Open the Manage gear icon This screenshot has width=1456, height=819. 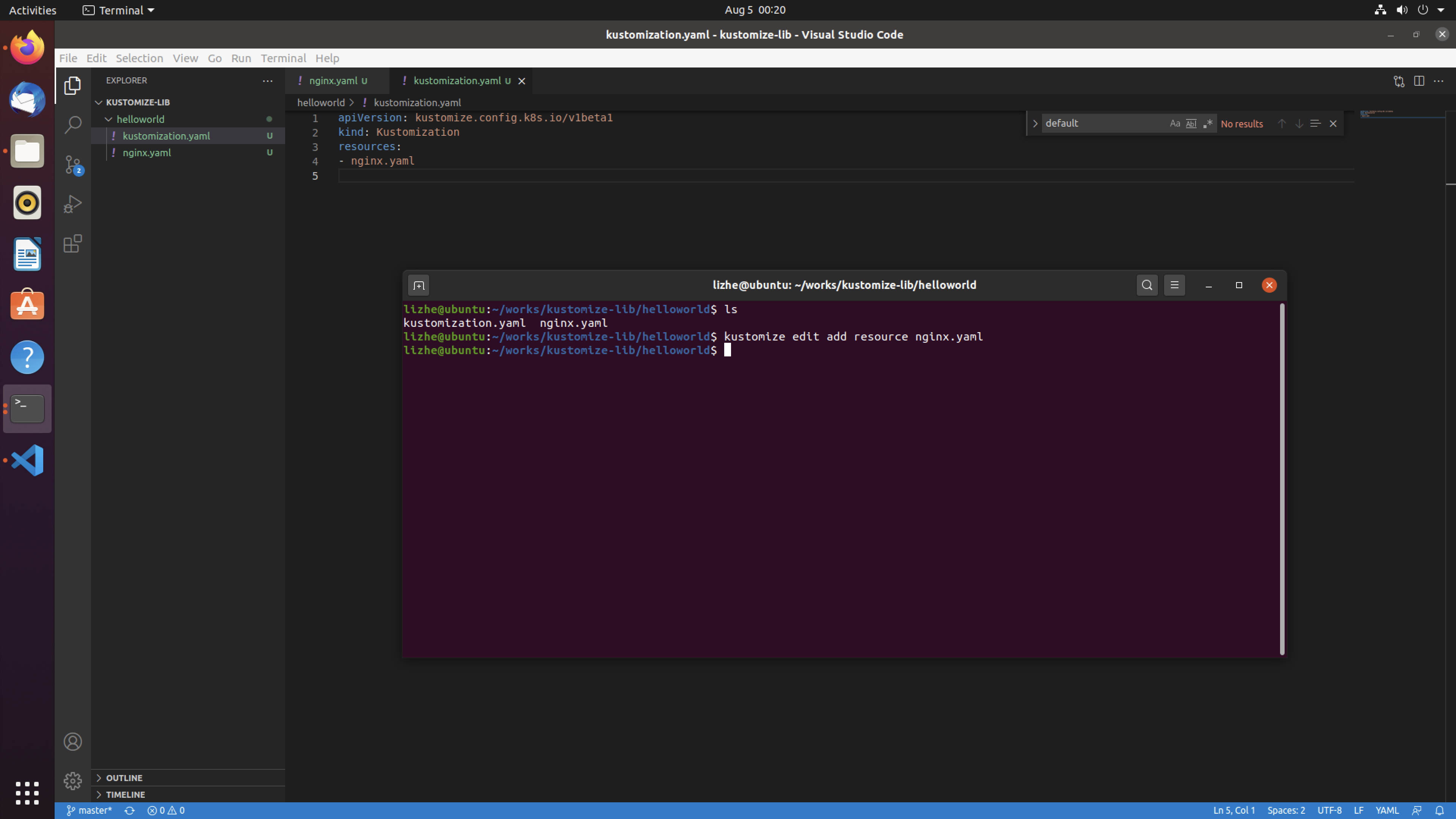click(x=72, y=781)
